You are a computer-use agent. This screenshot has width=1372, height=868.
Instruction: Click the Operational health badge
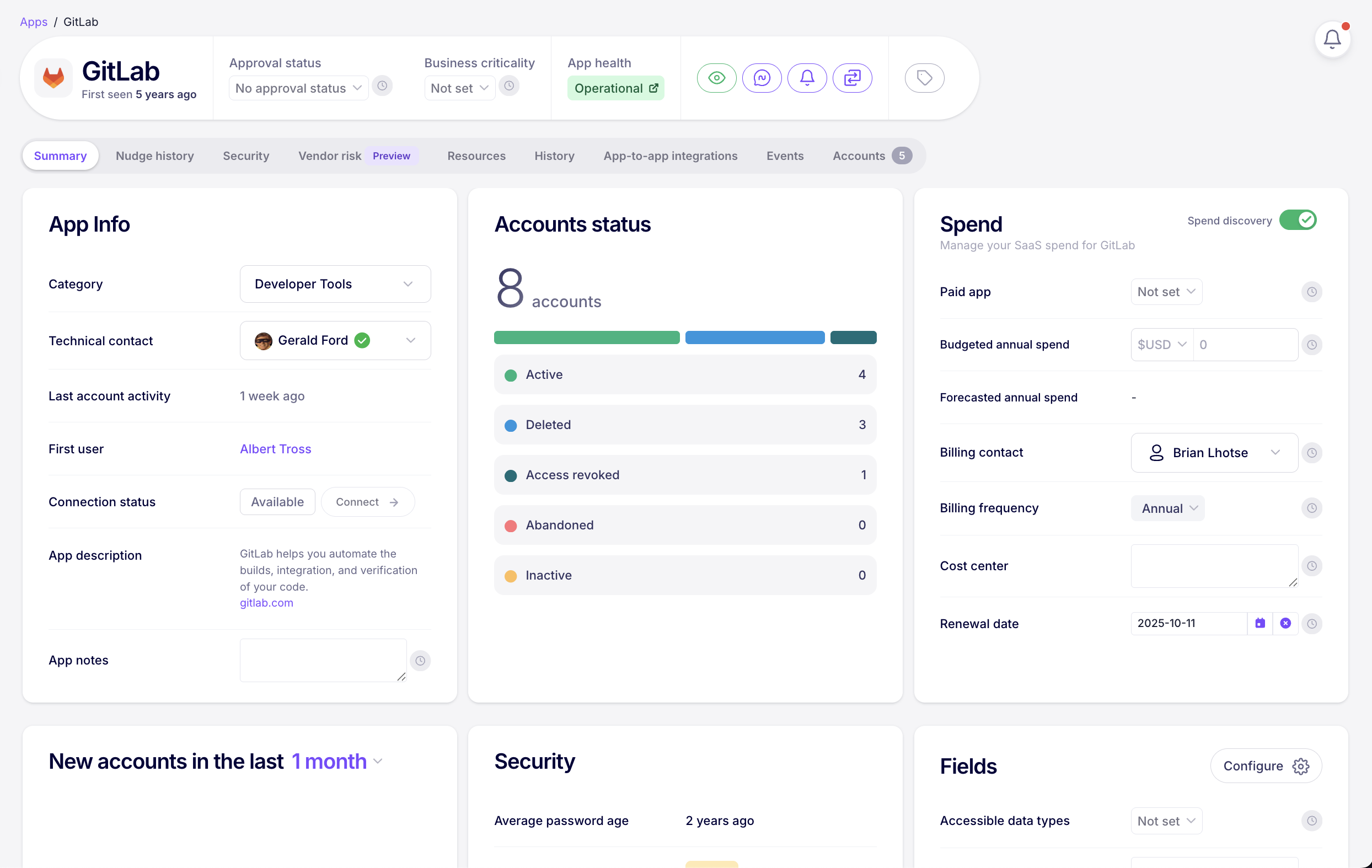click(615, 88)
